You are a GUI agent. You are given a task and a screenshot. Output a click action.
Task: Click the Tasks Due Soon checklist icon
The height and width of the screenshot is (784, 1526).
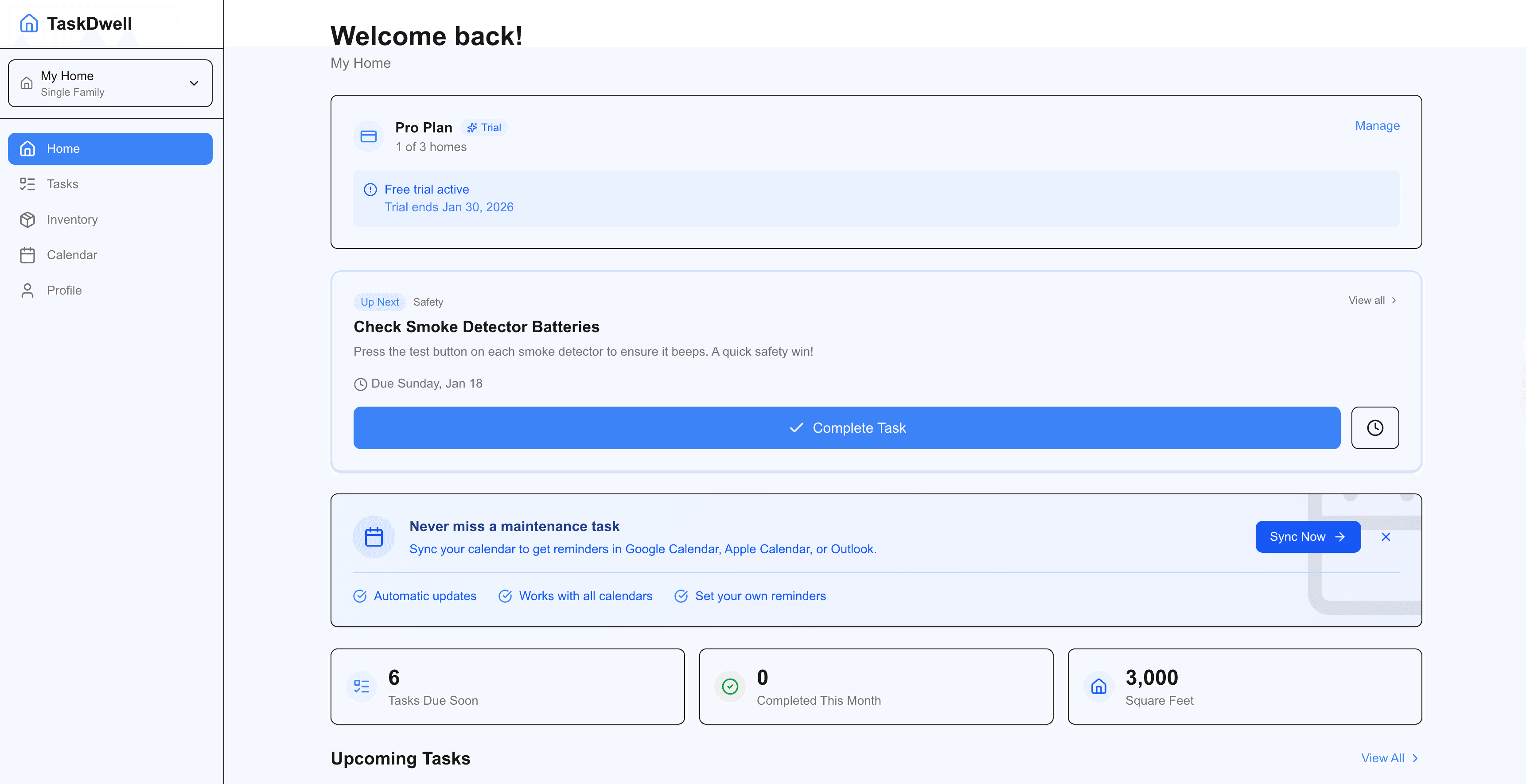click(x=361, y=686)
